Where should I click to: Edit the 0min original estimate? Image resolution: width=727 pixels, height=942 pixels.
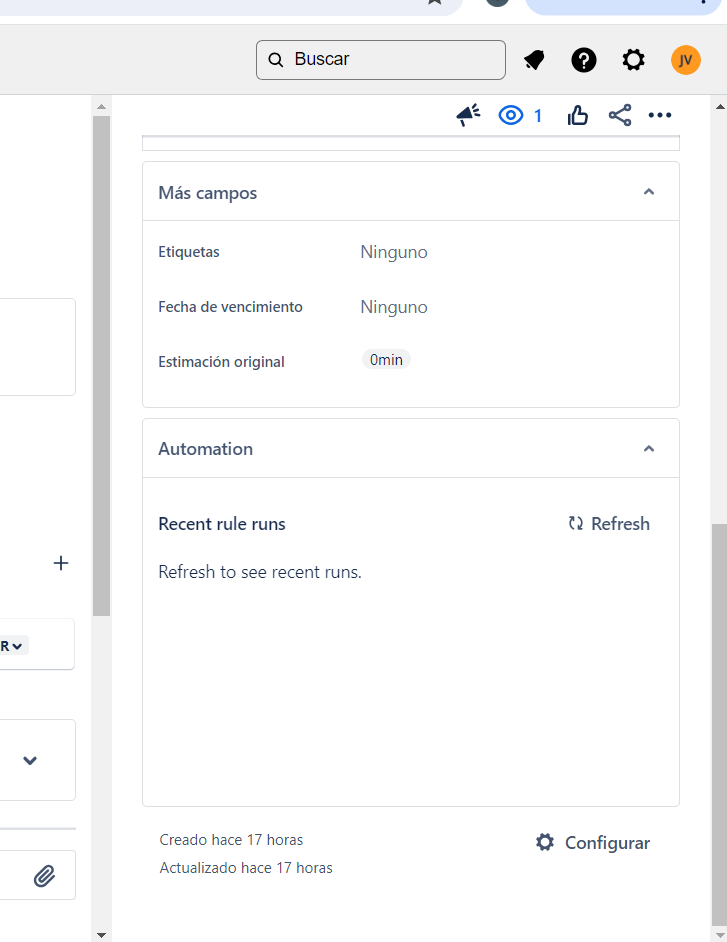tap(386, 359)
